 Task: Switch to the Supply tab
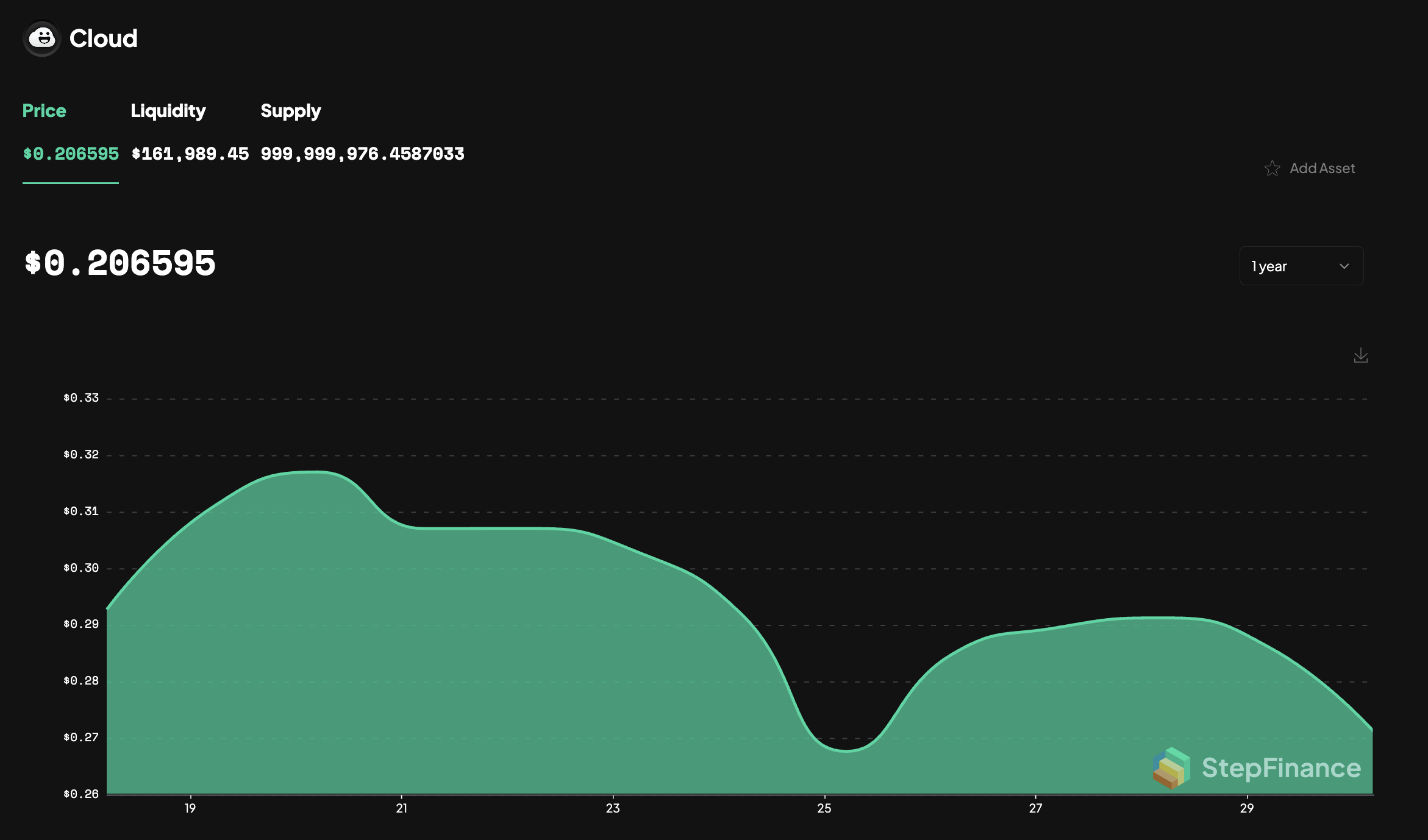coord(290,111)
